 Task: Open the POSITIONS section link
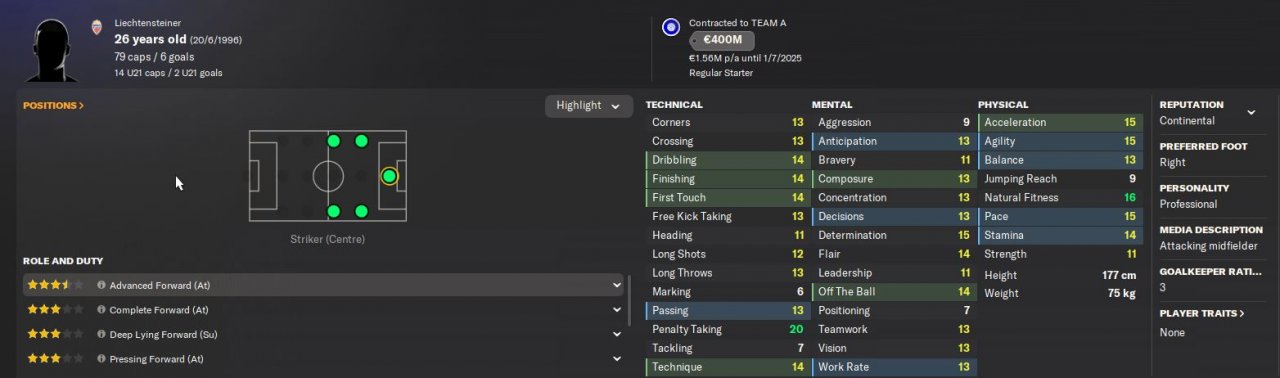53,105
